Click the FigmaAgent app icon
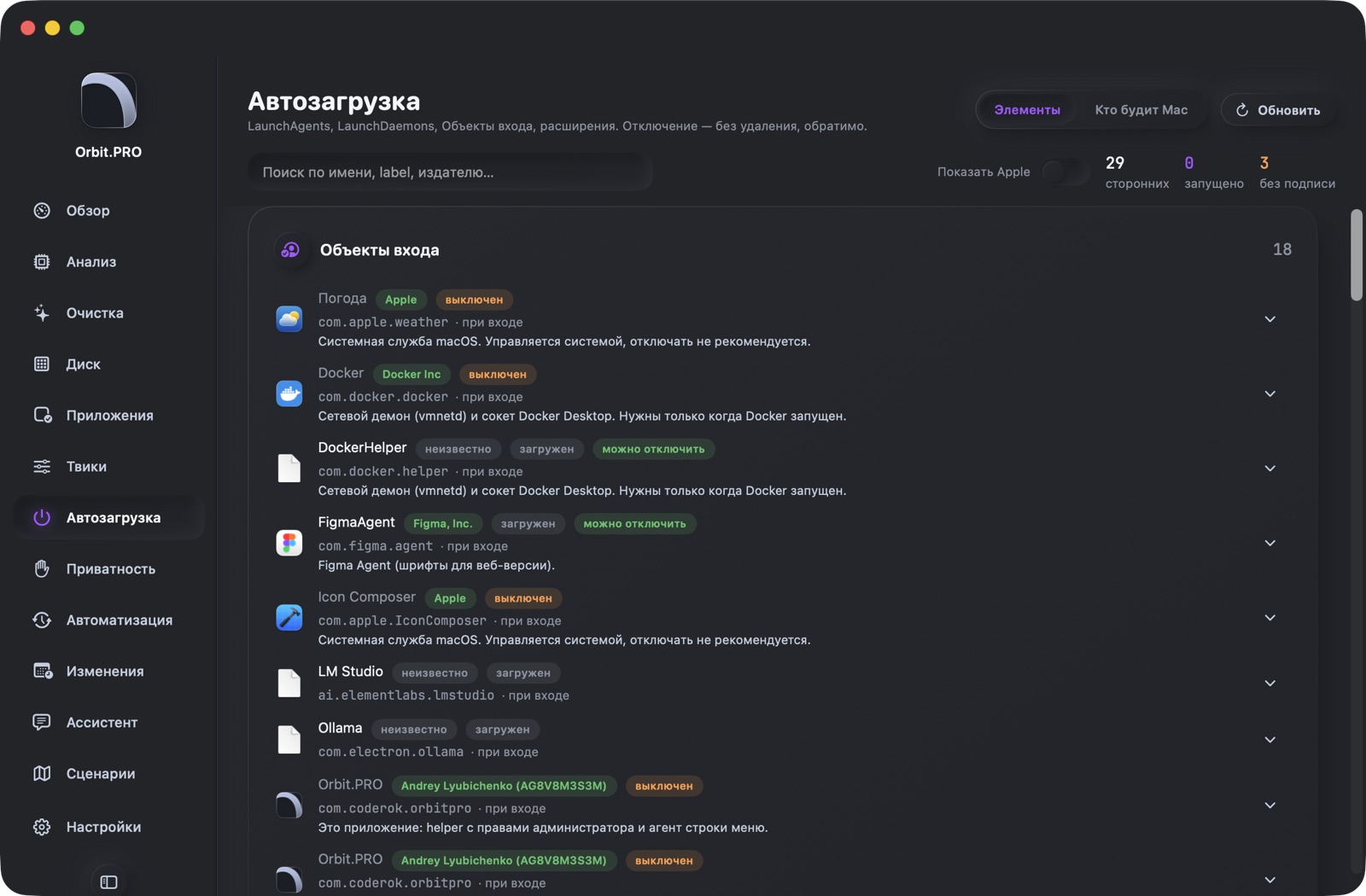1366x896 pixels. click(289, 543)
